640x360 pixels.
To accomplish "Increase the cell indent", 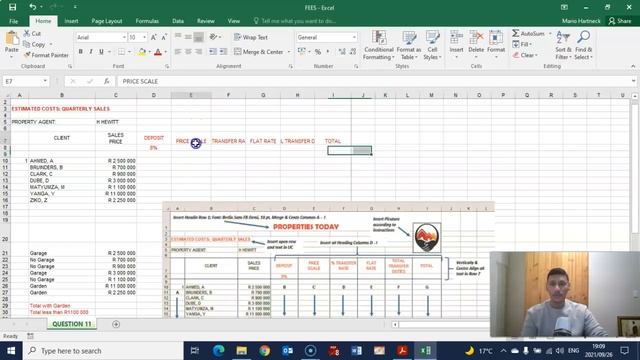I will tap(223, 52).
